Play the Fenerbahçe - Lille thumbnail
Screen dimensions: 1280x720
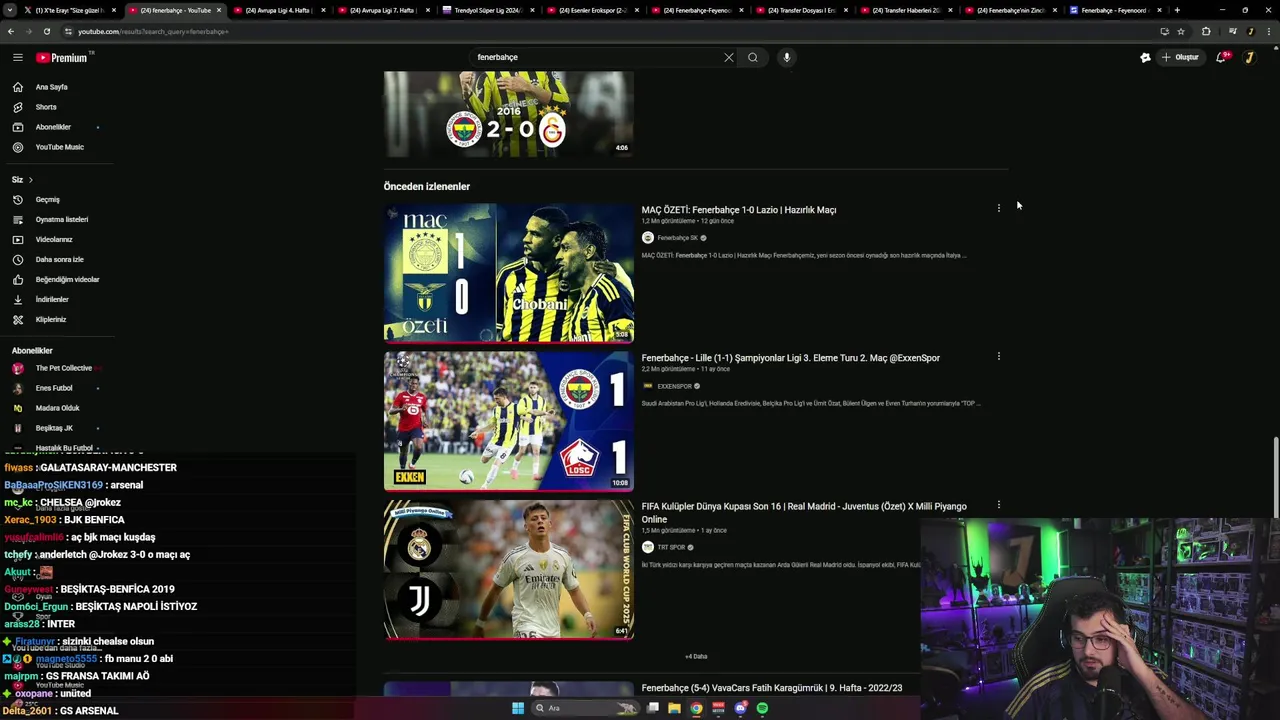(x=509, y=421)
